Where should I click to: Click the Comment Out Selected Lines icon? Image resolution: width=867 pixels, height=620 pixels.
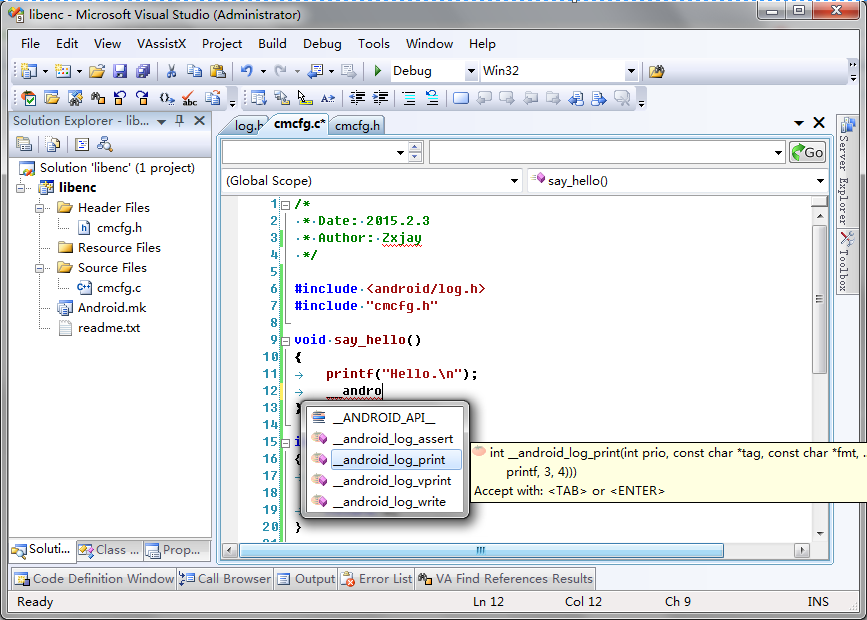click(x=409, y=98)
